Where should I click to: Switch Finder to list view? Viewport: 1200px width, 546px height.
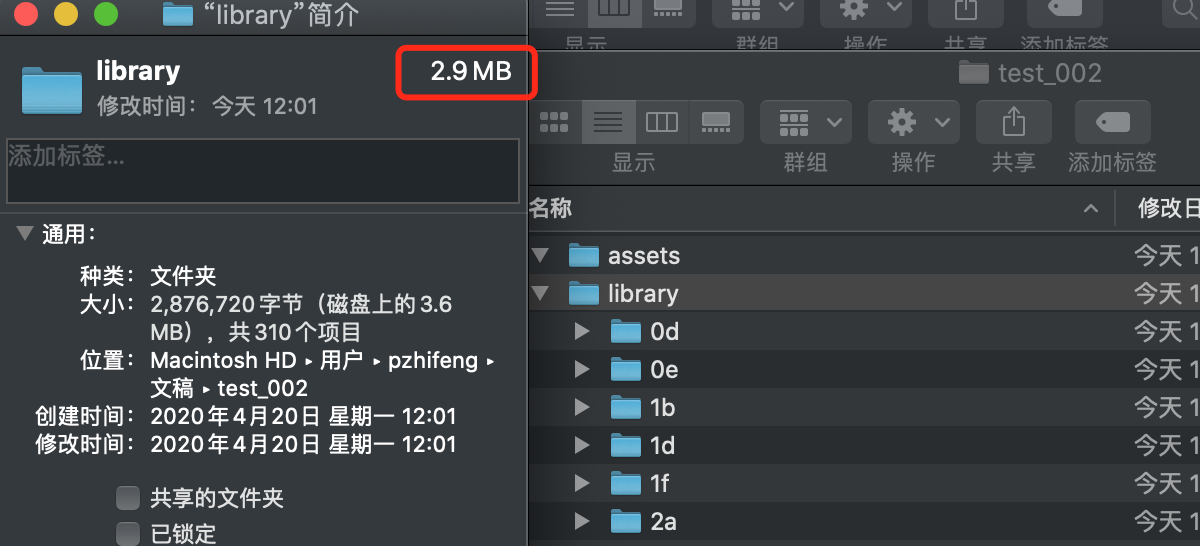point(608,122)
